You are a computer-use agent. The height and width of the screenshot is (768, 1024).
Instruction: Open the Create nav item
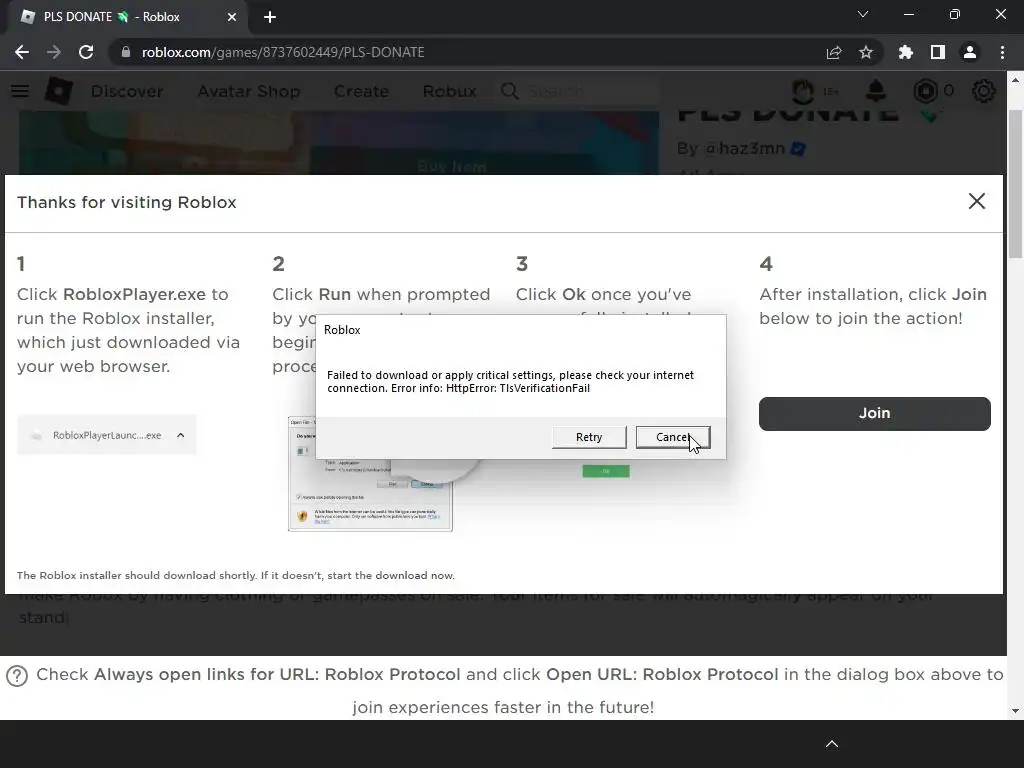tap(361, 91)
